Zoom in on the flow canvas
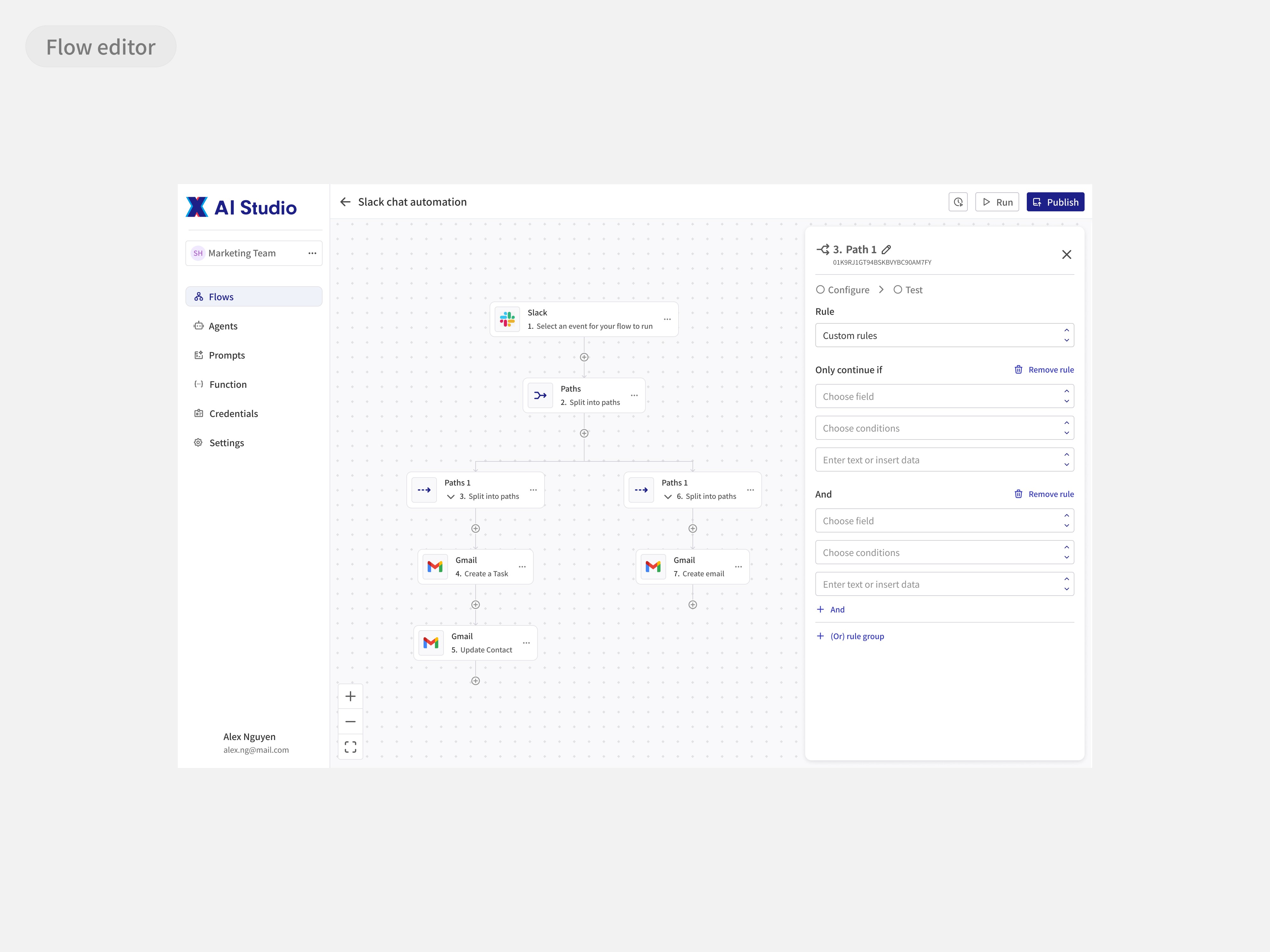This screenshot has height=952, width=1270. (350, 697)
